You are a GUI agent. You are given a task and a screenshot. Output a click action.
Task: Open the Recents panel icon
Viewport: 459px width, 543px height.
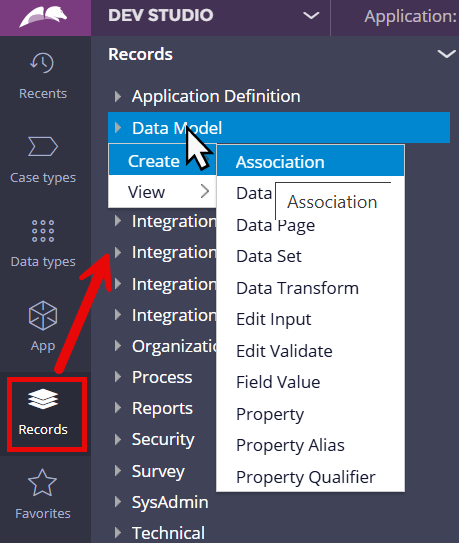pyautogui.click(x=42, y=63)
